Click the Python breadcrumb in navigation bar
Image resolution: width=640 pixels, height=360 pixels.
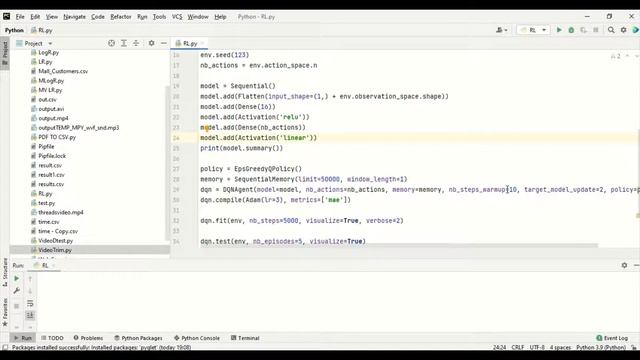point(14,30)
